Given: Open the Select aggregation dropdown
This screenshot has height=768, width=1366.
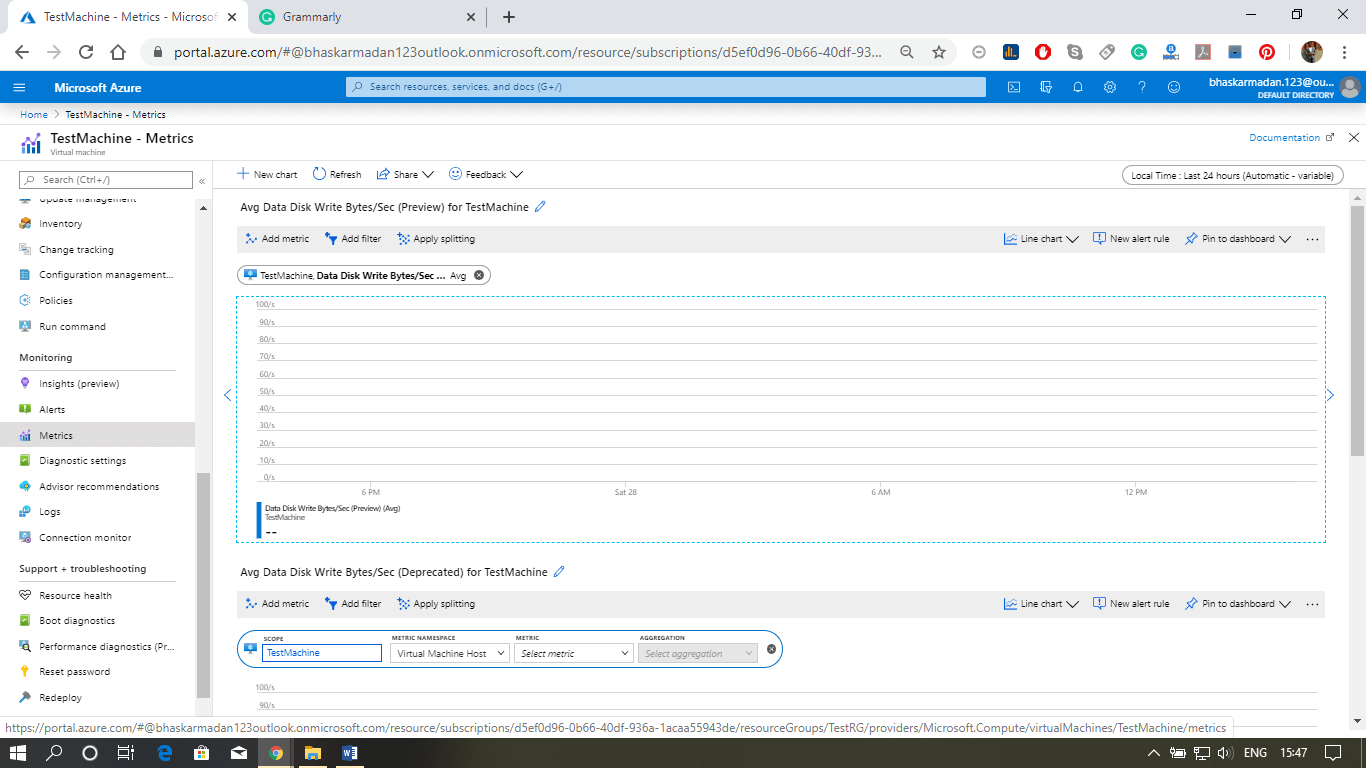Looking at the screenshot, I should 698,653.
